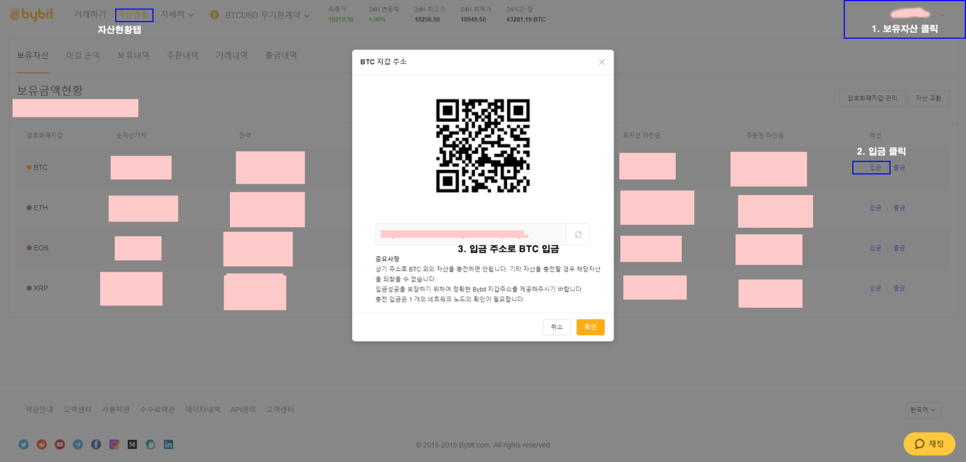Click the BTC coin icon by BTCUSD
966x462 pixels.
215,15
